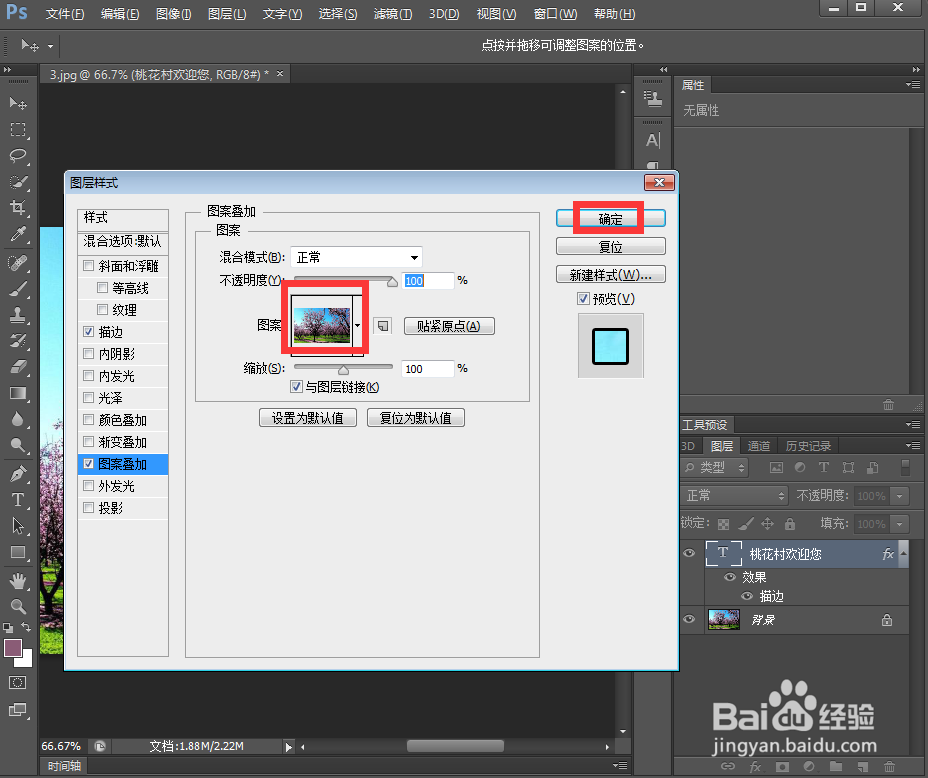
Task: Open the 滤镜 menu
Action: click(390, 14)
